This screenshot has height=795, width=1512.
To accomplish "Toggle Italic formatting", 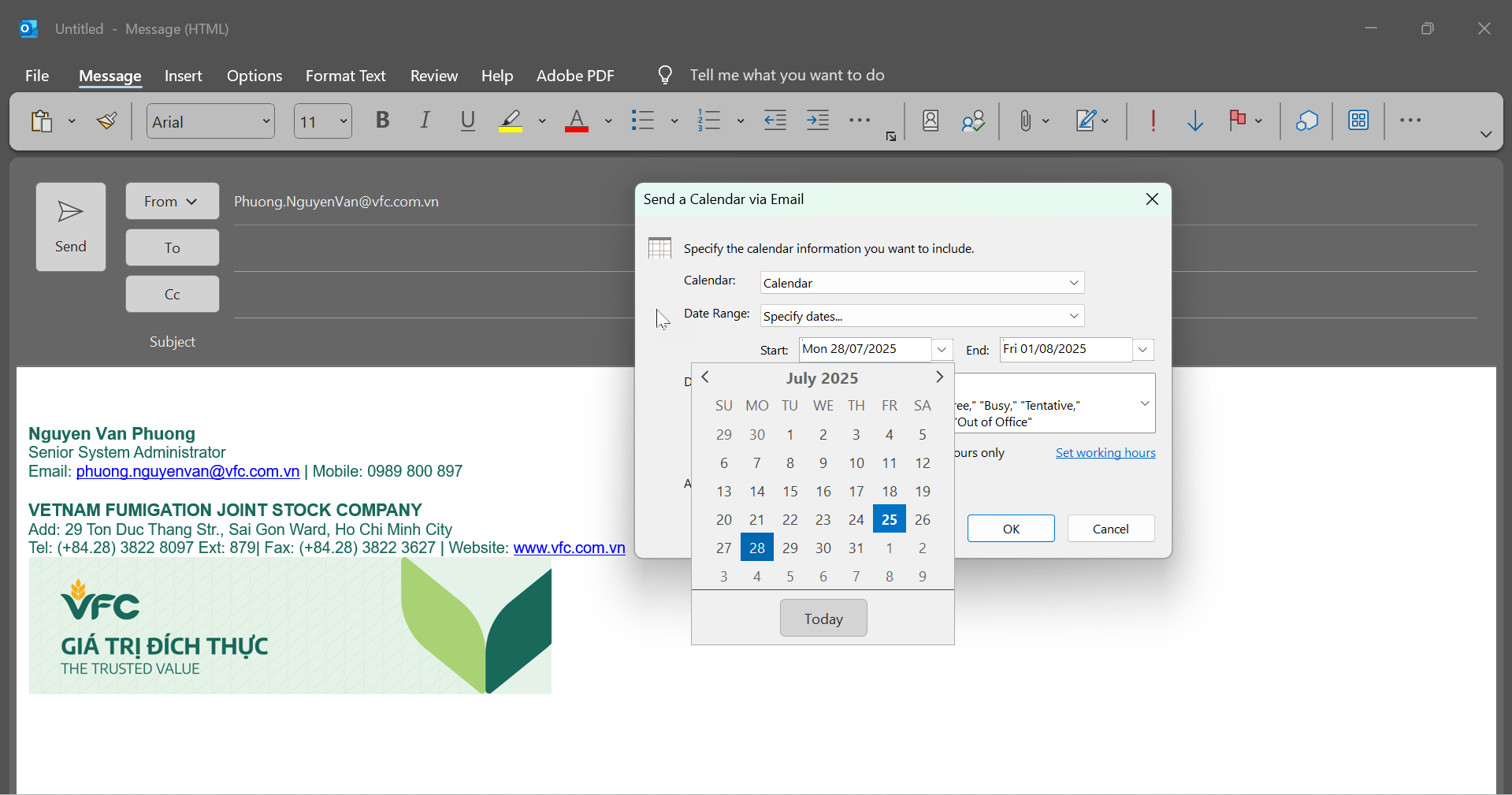I will [425, 121].
